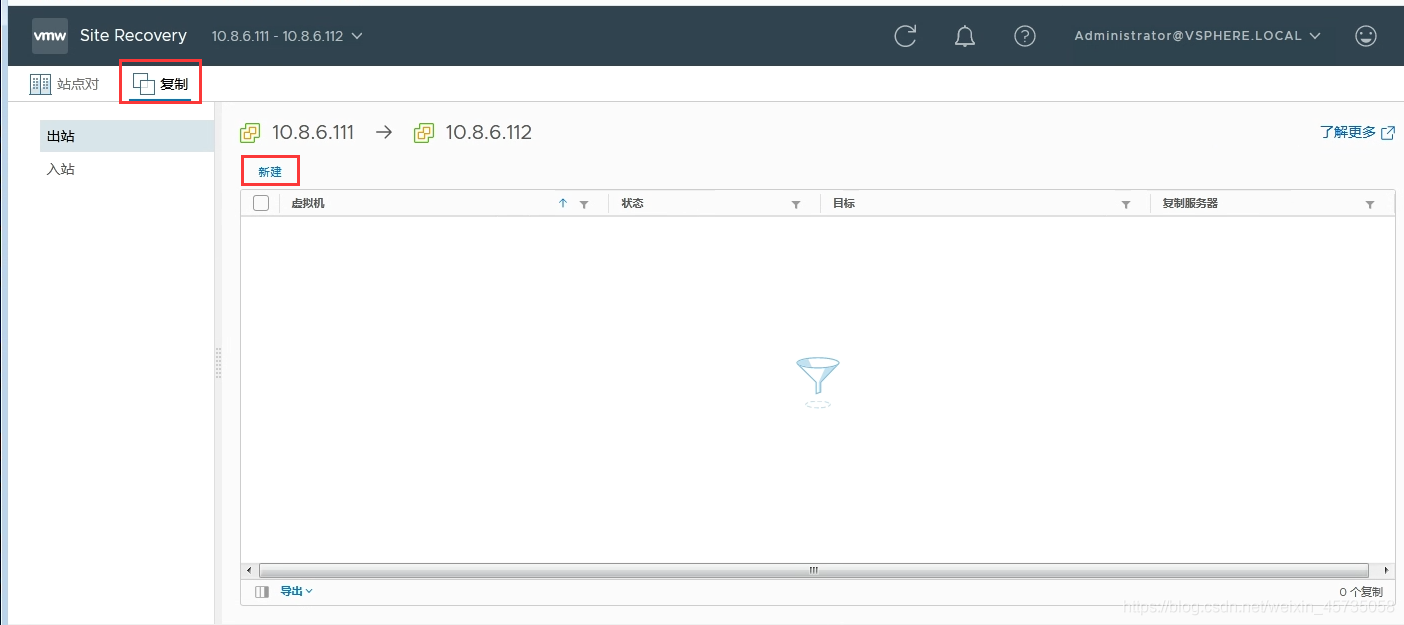The height and width of the screenshot is (625, 1404).
Task: Click the vCenter icon beside 10.8.6.112
Action: [424, 133]
